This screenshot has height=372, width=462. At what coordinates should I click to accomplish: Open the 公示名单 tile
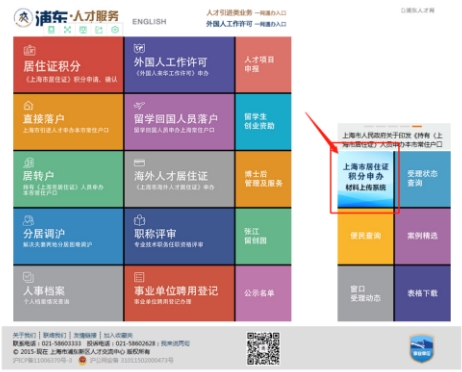pyautogui.click(x=263, y=293)
